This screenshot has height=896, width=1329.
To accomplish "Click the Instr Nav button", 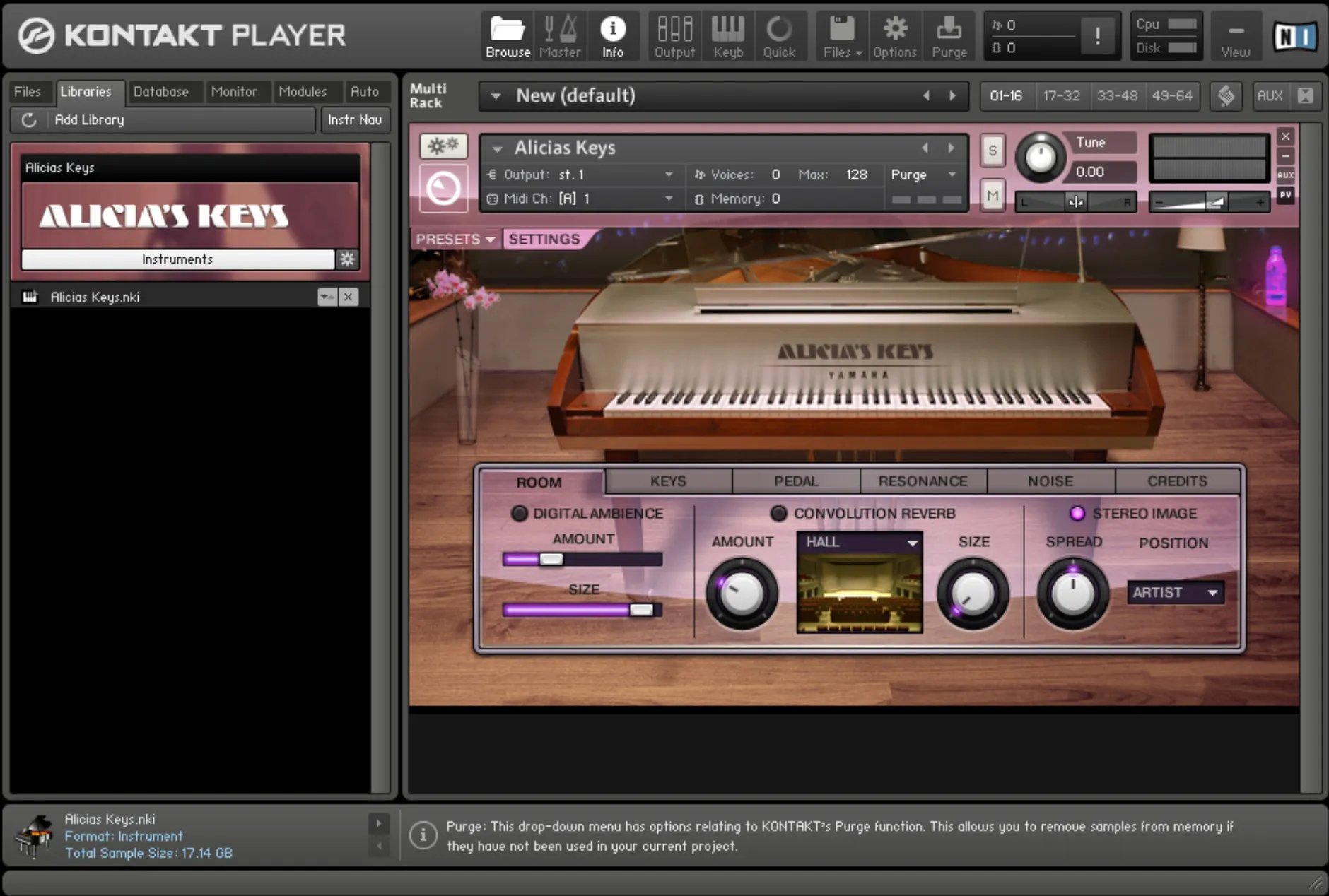I will [x=355, y=120].
